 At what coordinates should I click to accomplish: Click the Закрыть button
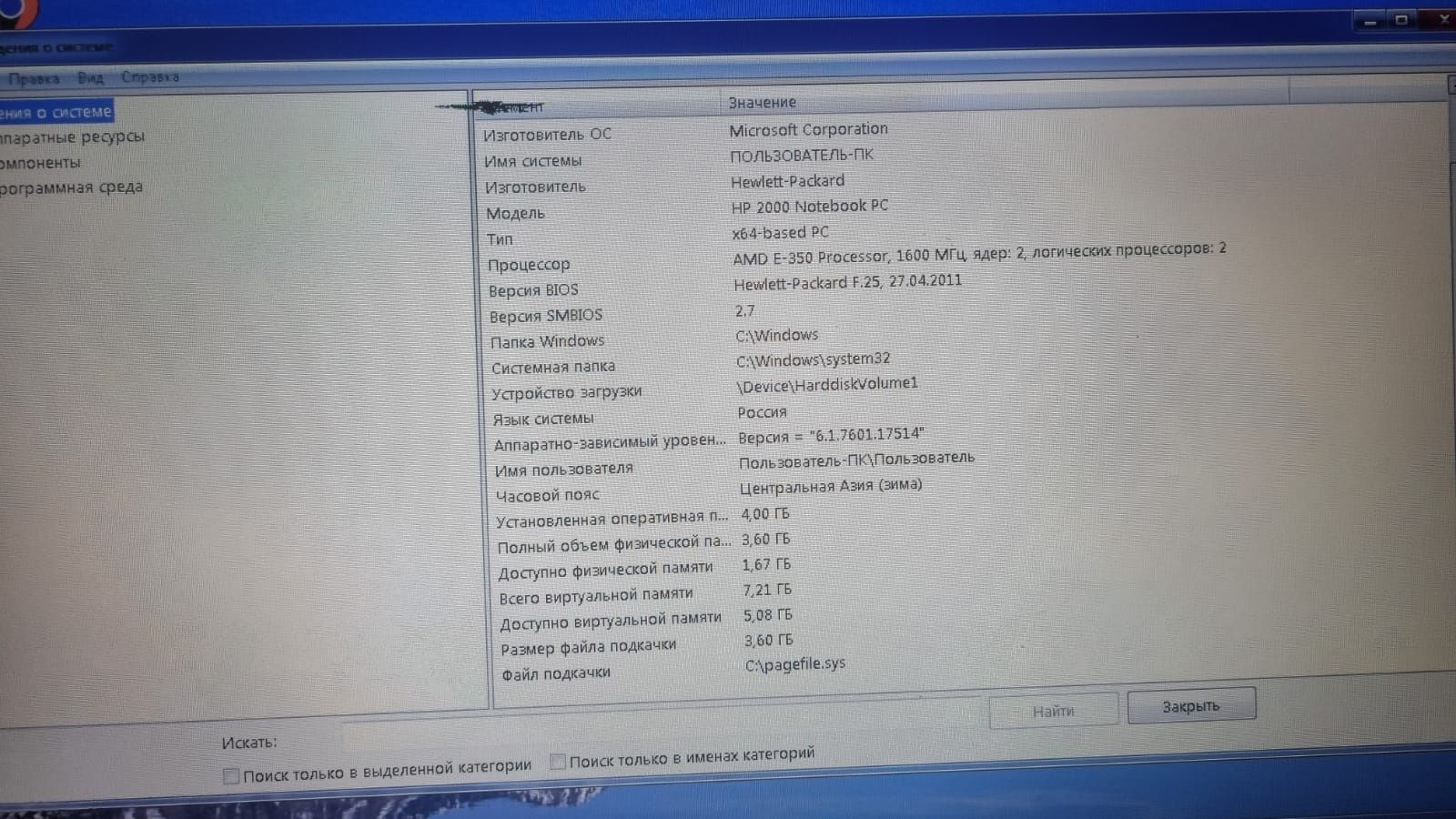[1191, 706]
